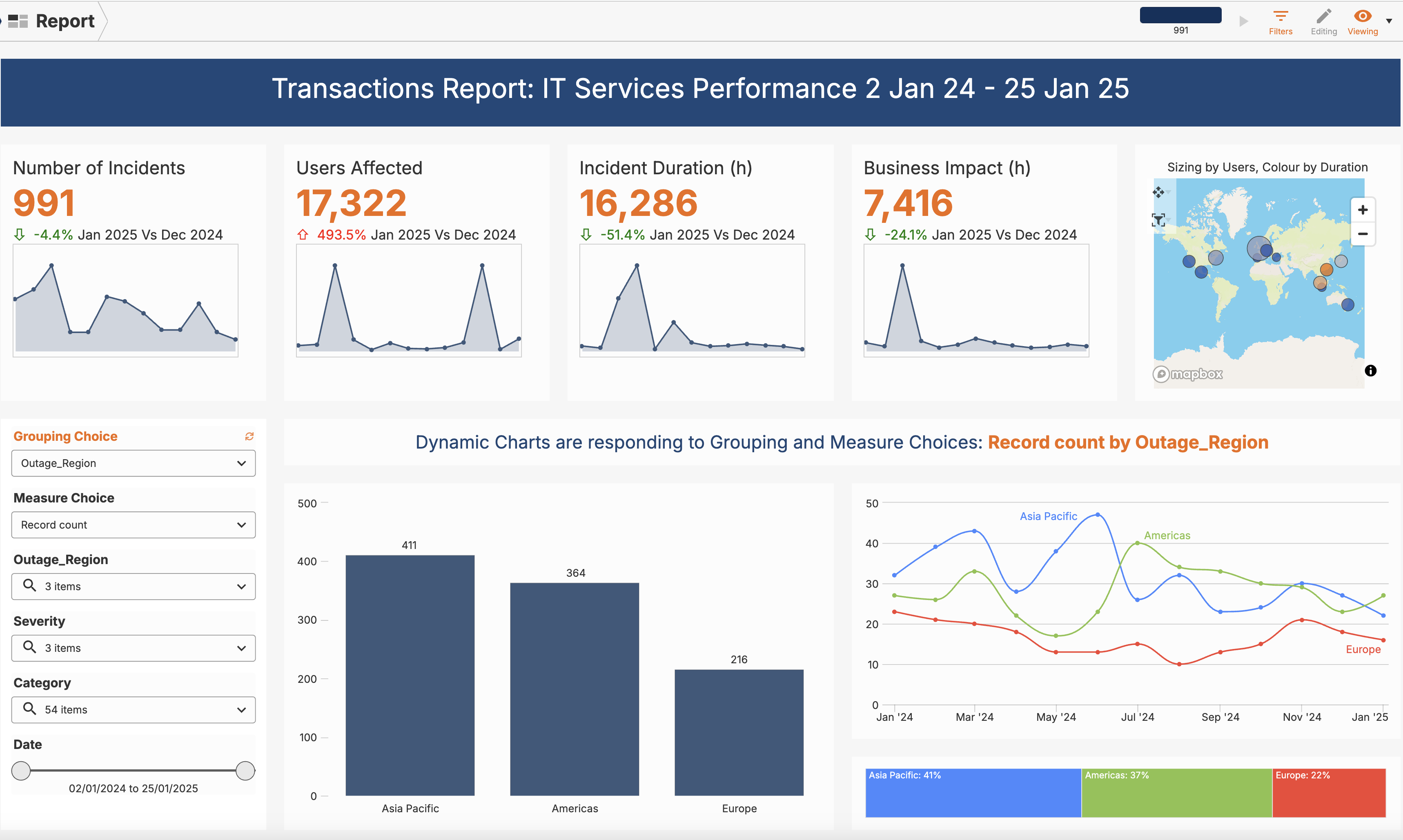Select the map pan/move tool icon
1403x840 pixels.
coord(1158,193)
